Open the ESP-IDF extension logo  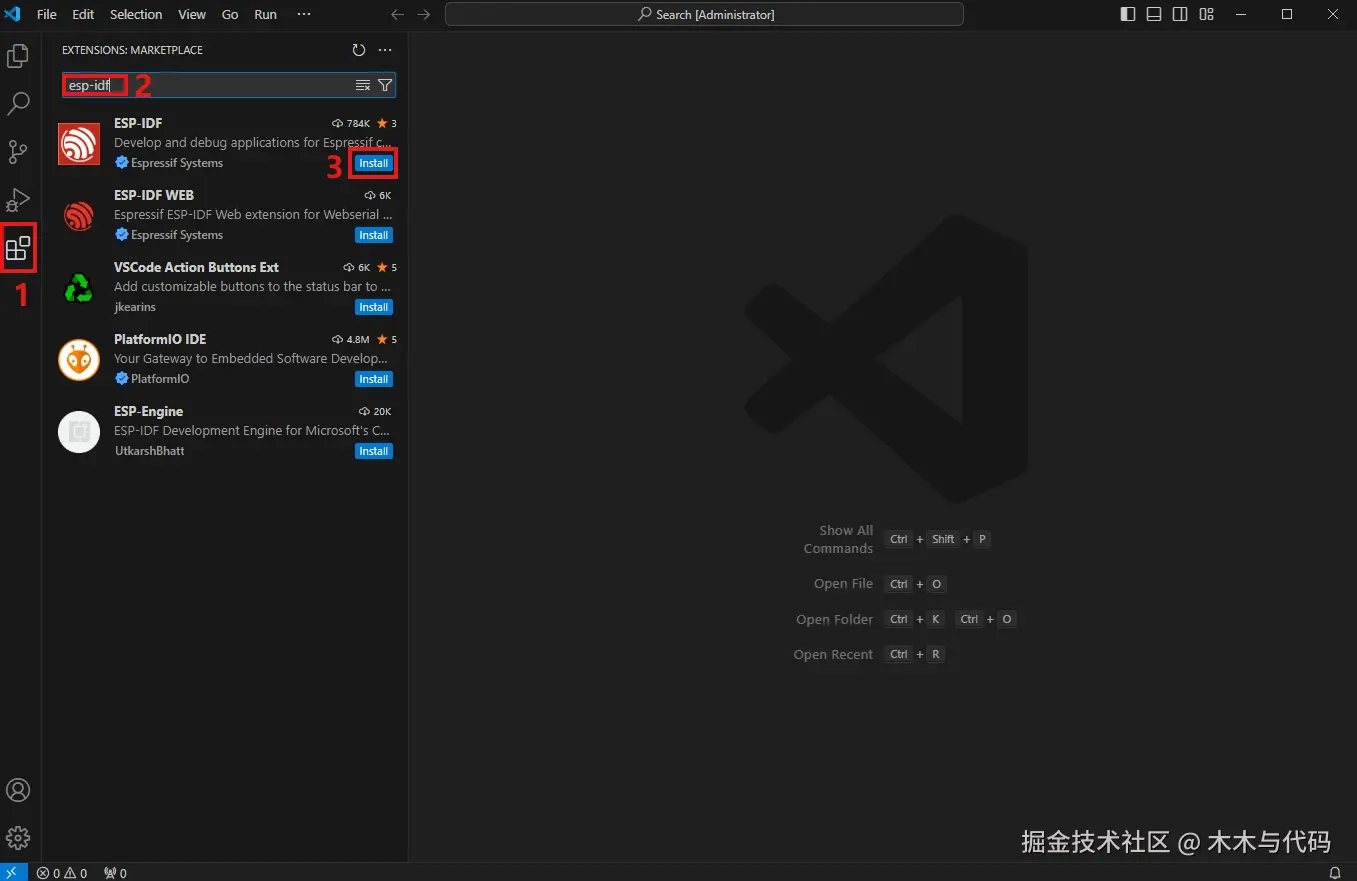[79, 144]
